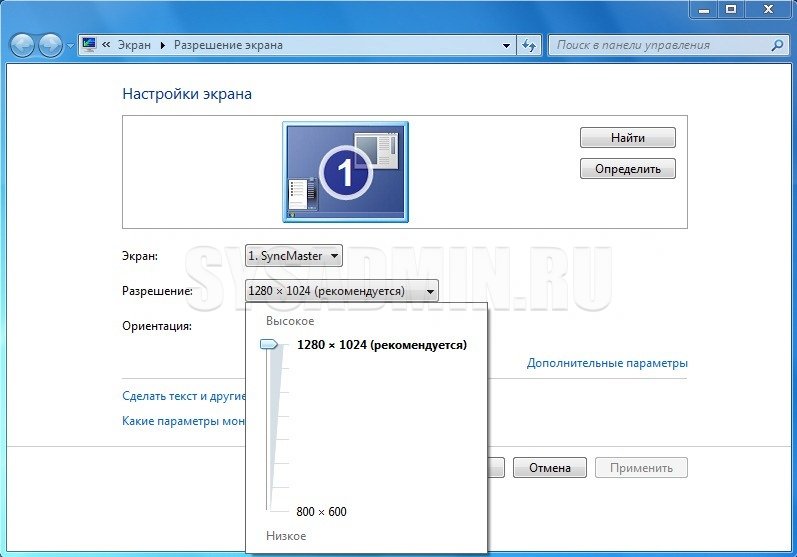The image size is (797, 557).
Task: Select the Экран breadcrumb in address bar
Action: [133, 45]
